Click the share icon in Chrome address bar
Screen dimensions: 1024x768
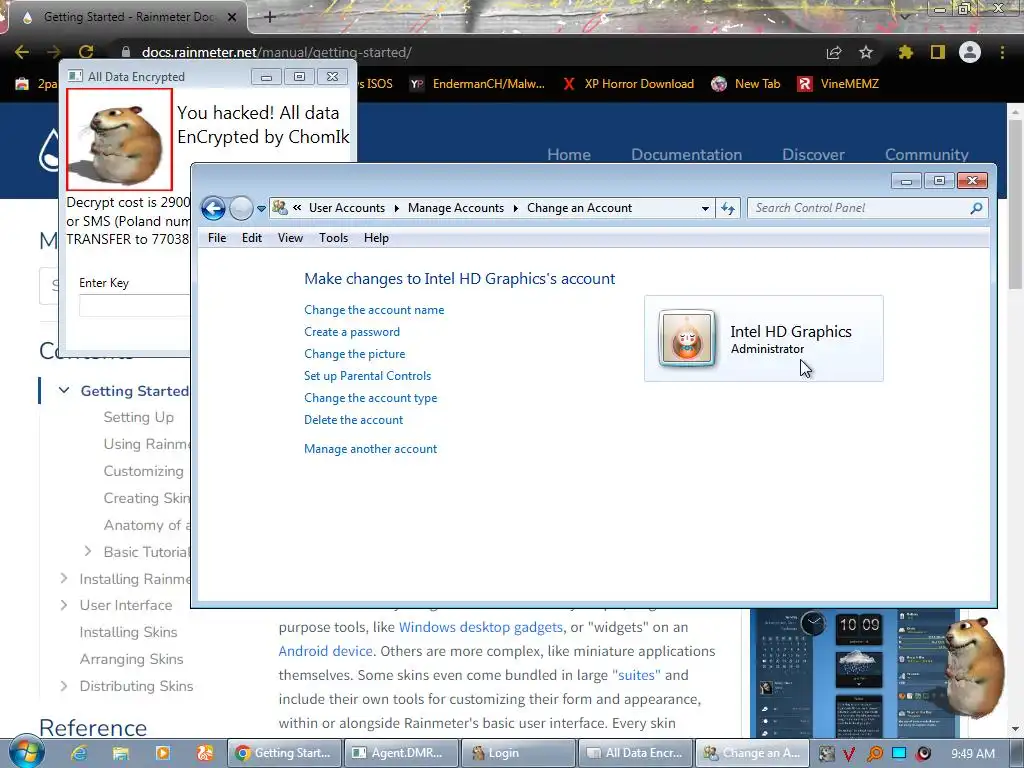coord(834,52)
